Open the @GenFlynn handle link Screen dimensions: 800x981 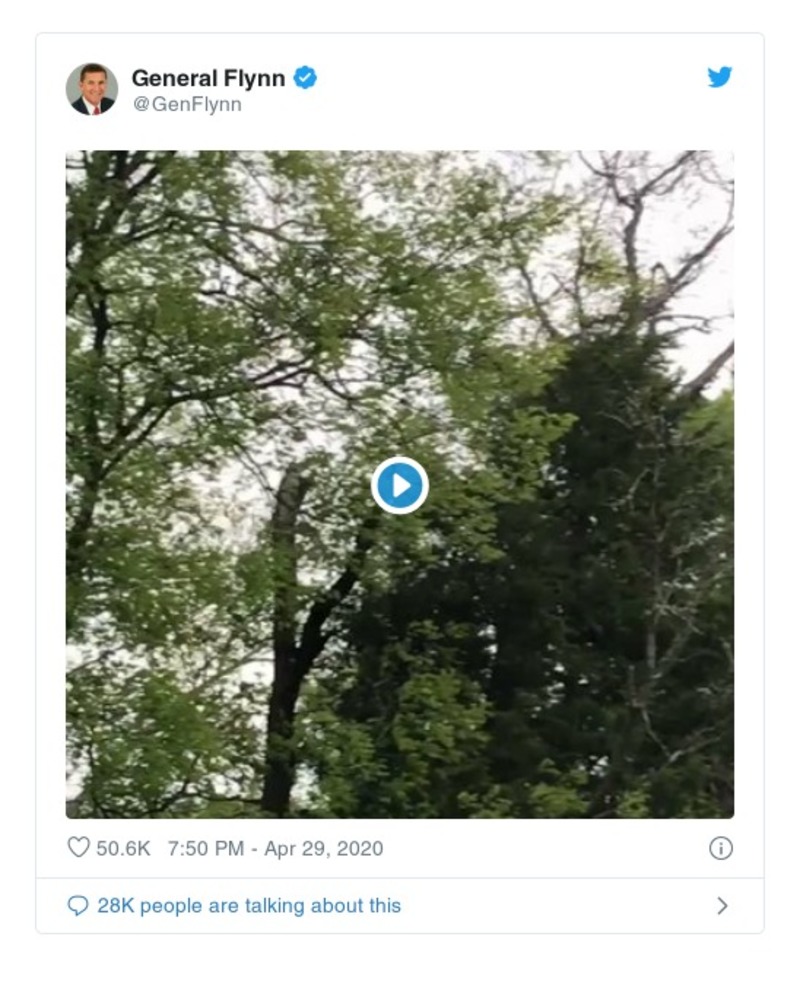(x=187, y=104)
